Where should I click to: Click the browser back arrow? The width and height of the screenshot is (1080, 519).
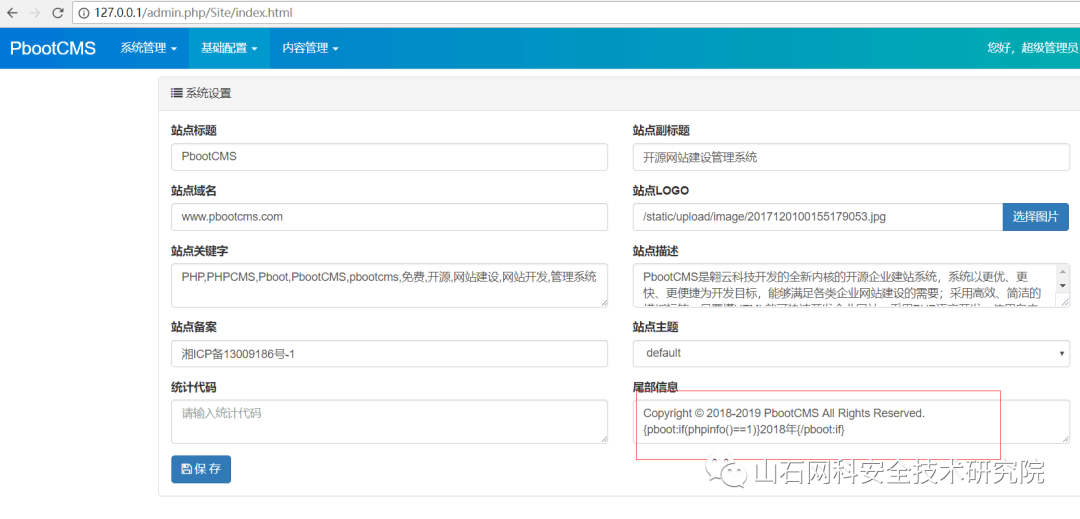[12, 12]
